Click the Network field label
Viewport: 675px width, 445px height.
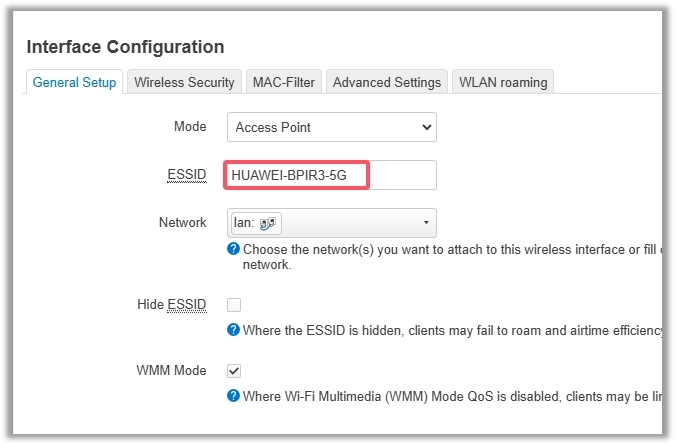coord(182,223)
